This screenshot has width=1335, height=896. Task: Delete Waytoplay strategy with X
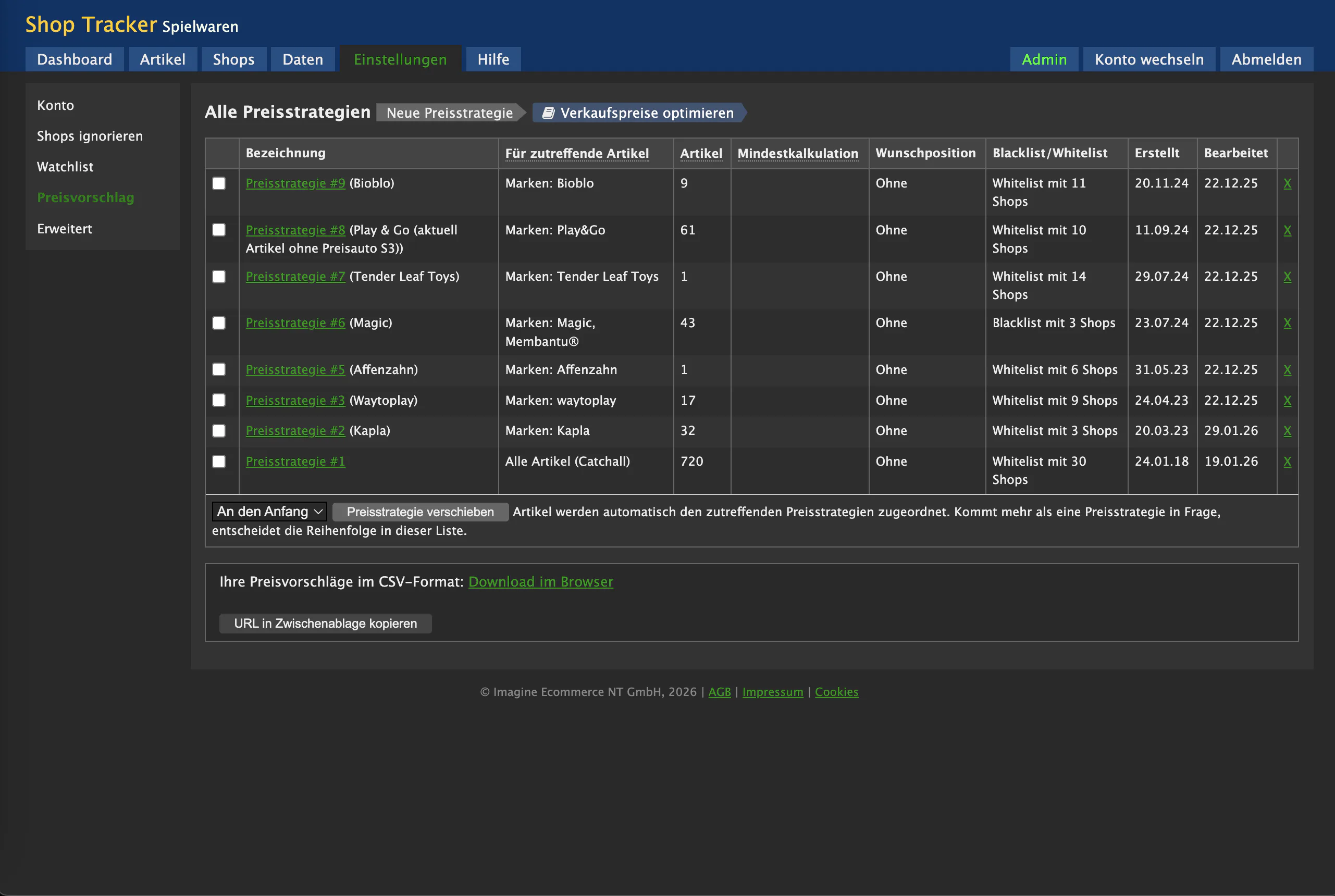tap(1287, 401)
